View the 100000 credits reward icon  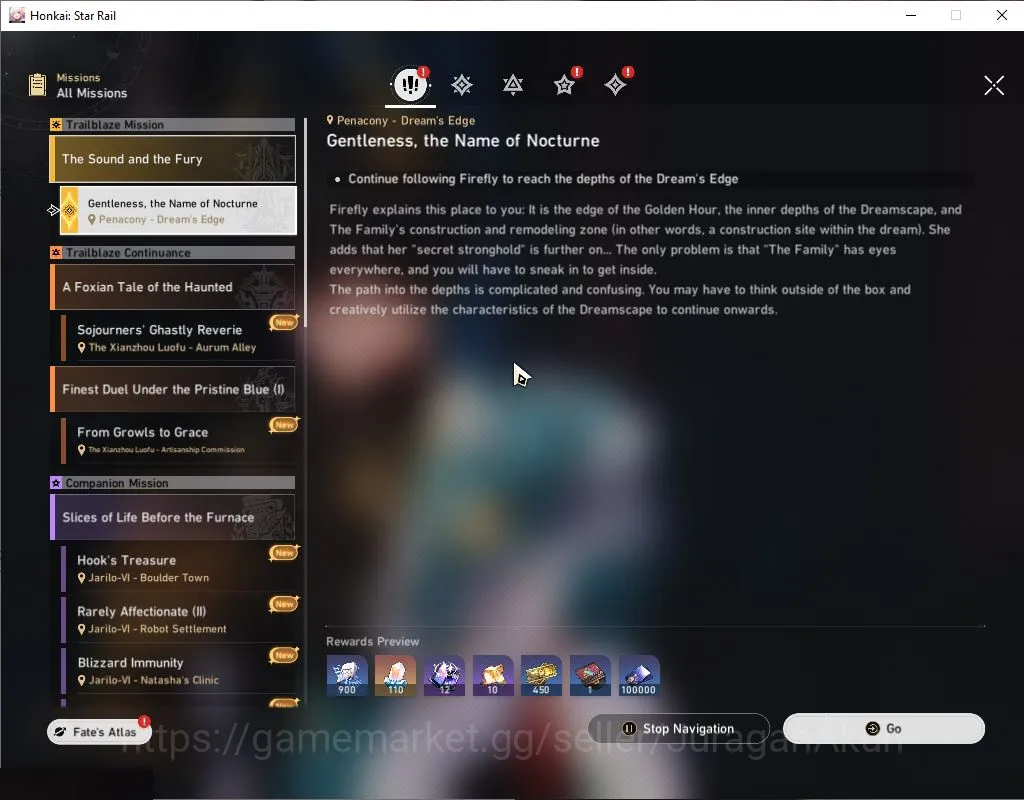(x=639, y=675)
